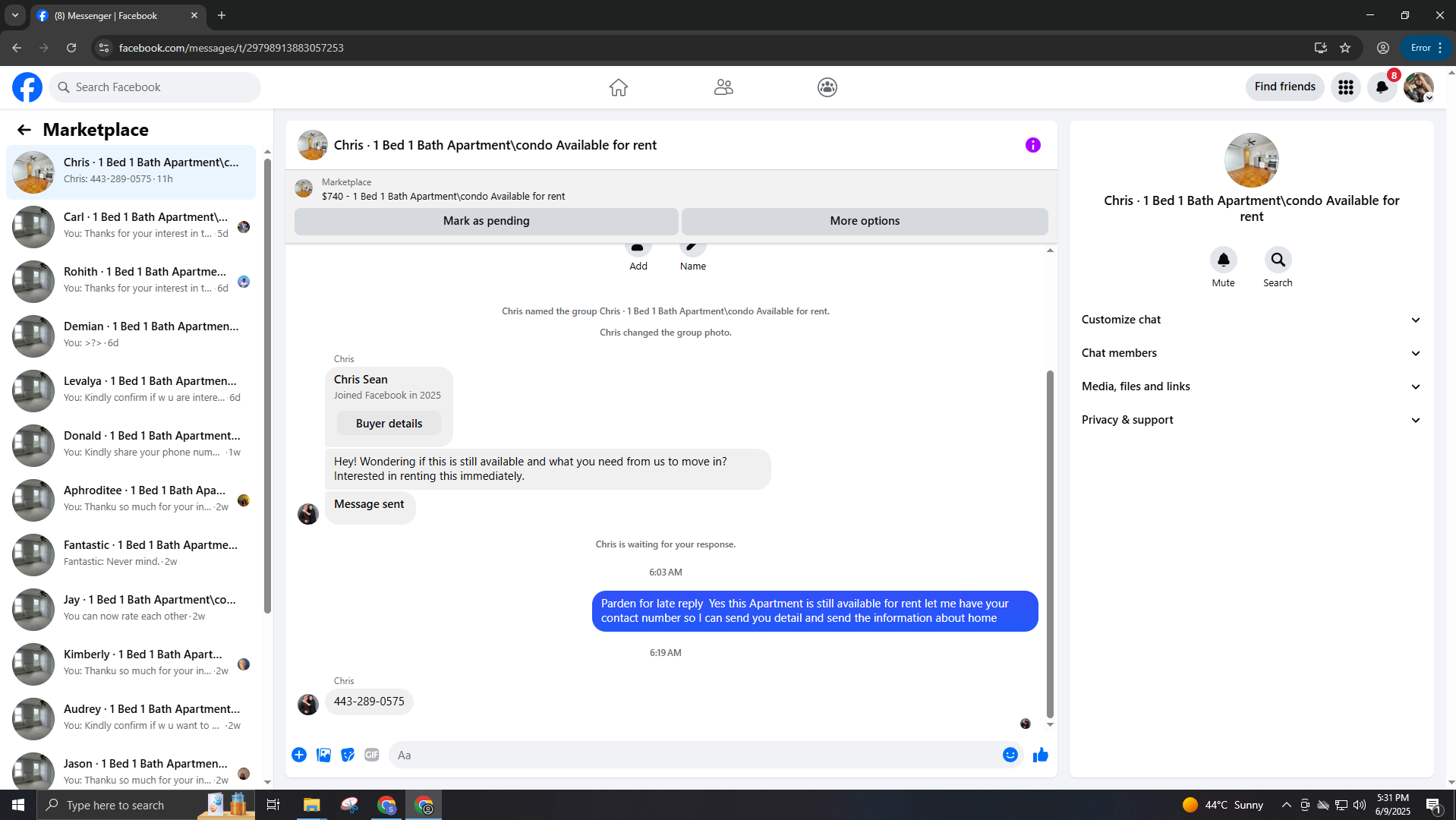Expand the Chat members section

pos(1252,353)
